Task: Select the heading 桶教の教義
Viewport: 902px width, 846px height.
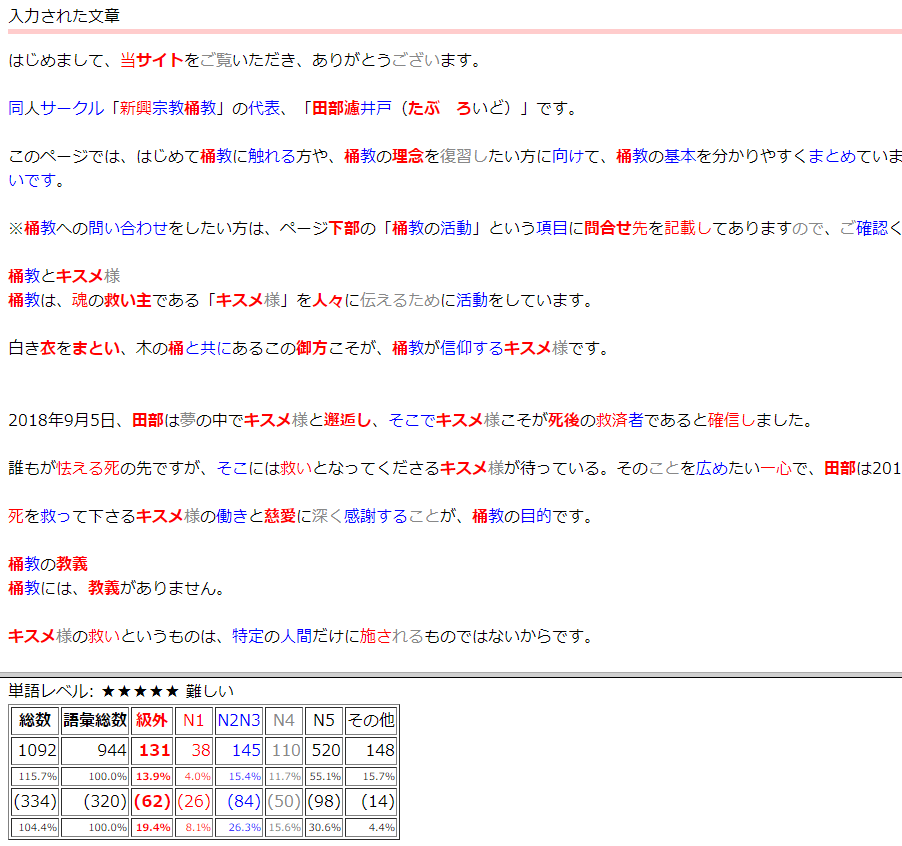Action: click(x=48, y=564)
